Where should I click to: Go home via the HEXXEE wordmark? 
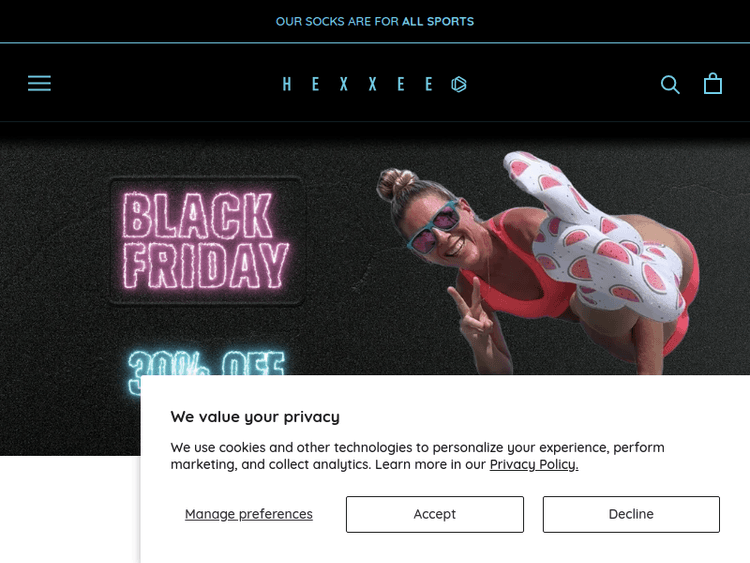358,84
